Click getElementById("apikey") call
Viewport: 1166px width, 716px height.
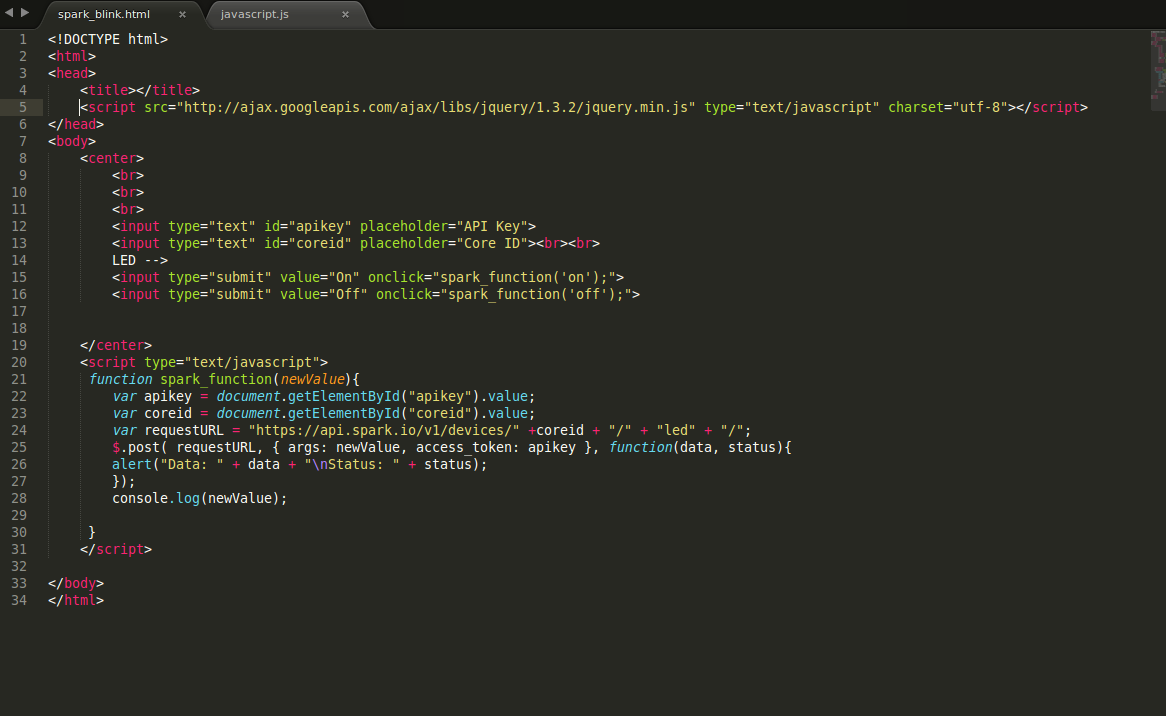[x=384, y=396]
